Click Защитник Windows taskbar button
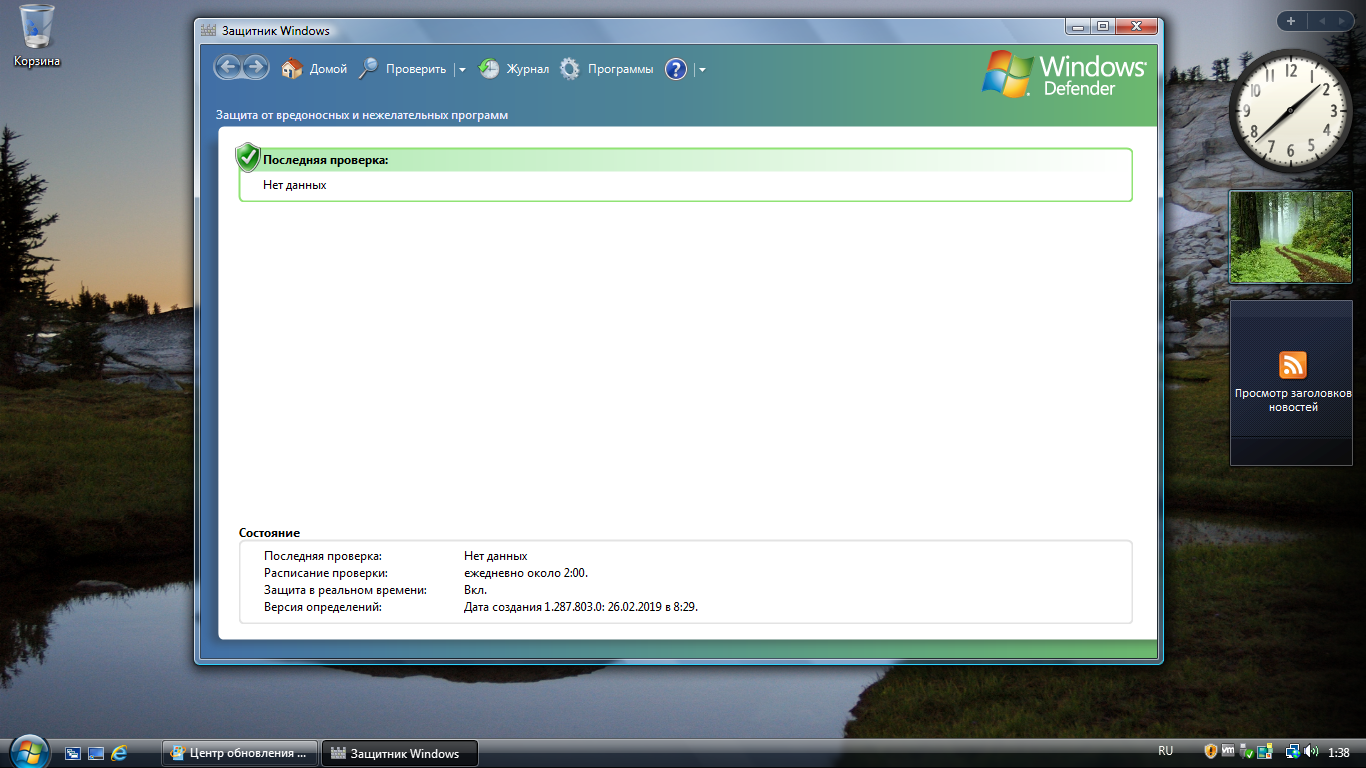Viewport: 1366px width, 768px height. pos(399,753)
